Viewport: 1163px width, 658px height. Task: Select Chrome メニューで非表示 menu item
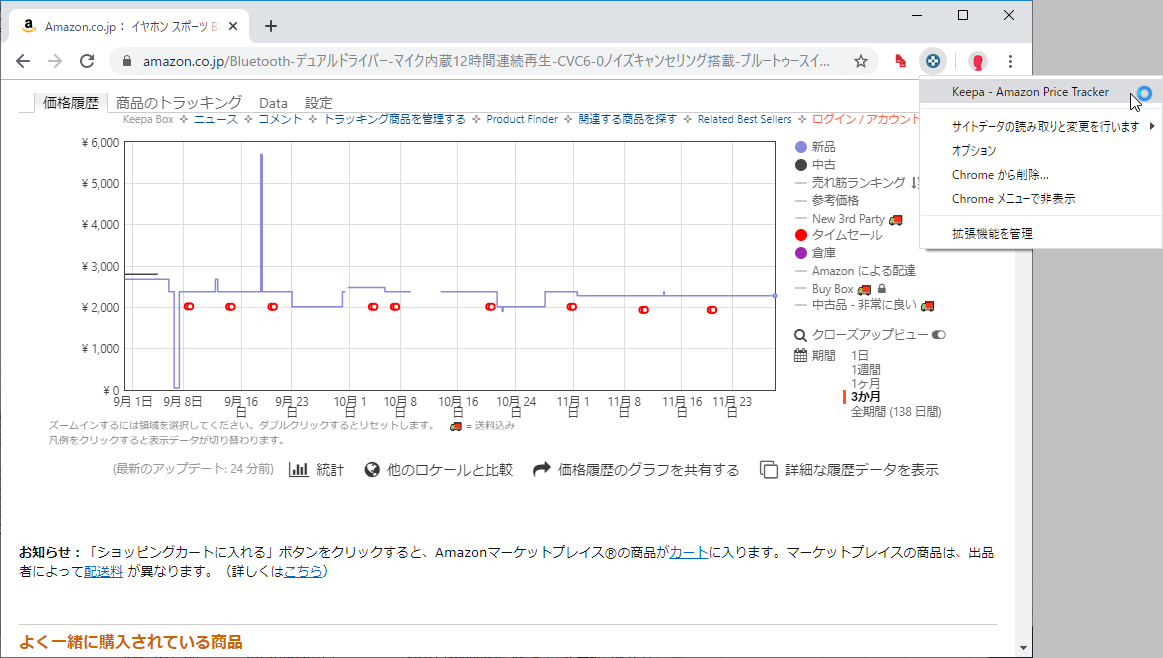pyautogui.click(x=1041, y=199)
